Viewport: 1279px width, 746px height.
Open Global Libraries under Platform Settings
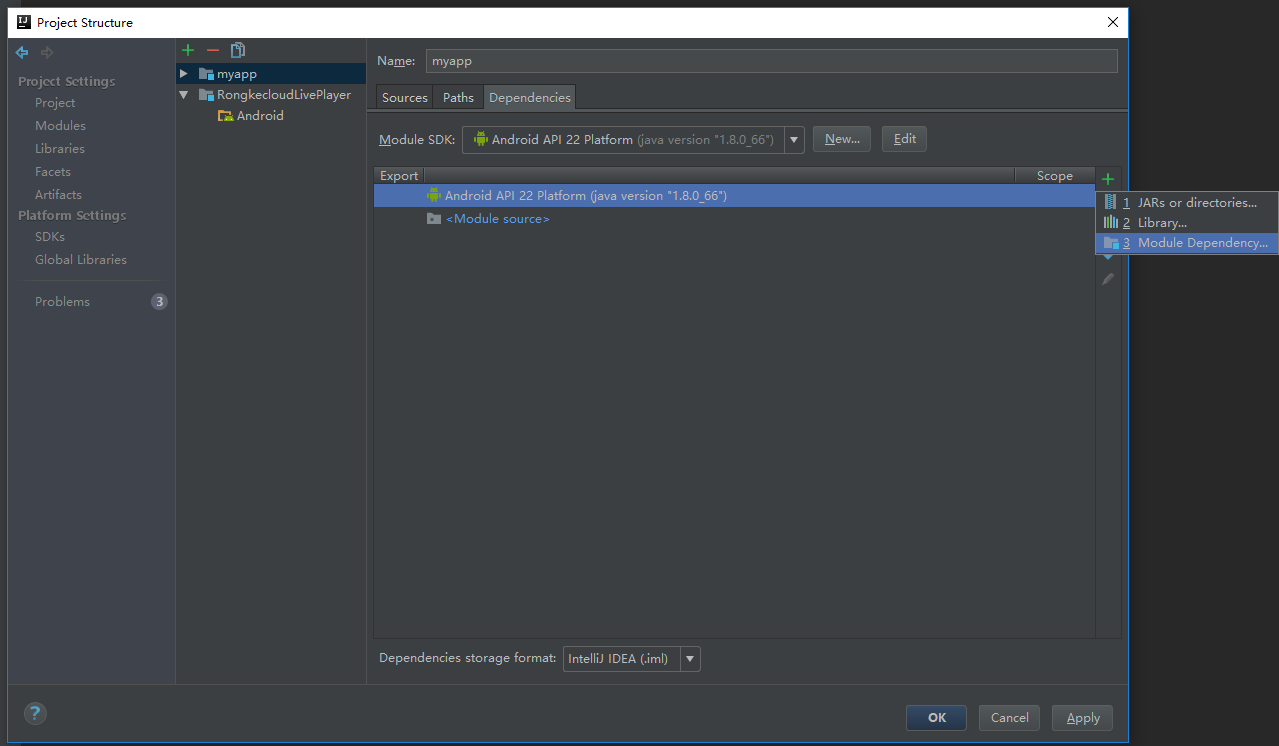(x=81, y=260)
